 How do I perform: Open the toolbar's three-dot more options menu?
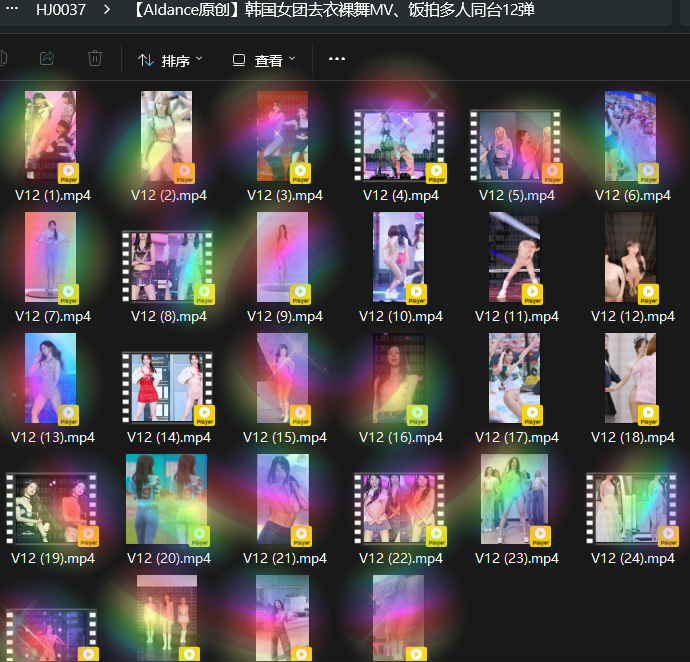coord(337,59)
